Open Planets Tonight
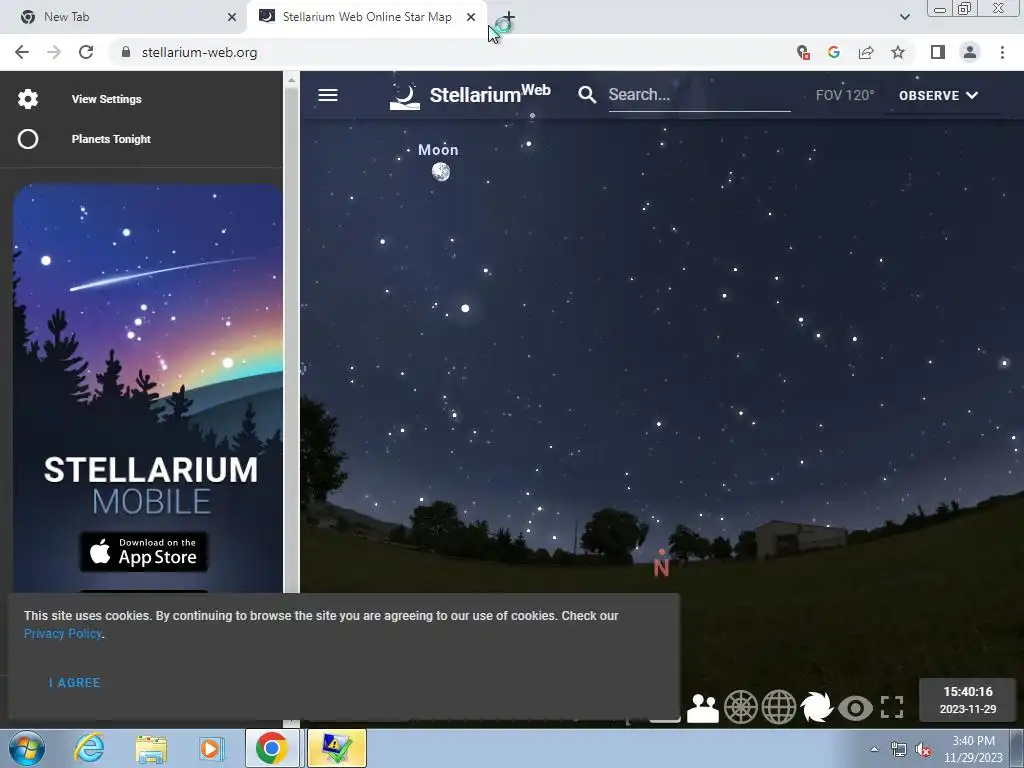The width and height of the screenshot is (1024, 768). (111, 139)
